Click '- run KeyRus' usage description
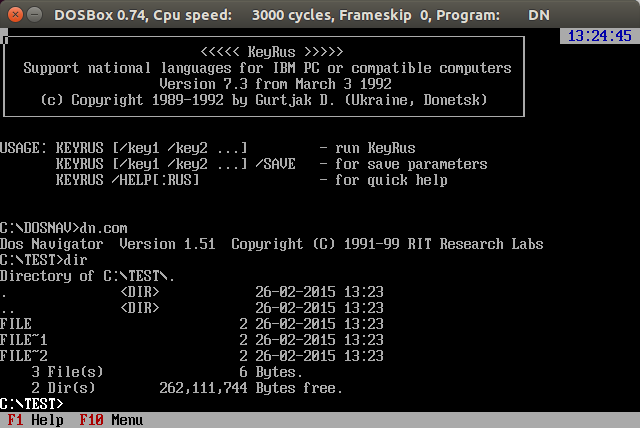Viewport: 640px width, 428px height. coord(367,148)
